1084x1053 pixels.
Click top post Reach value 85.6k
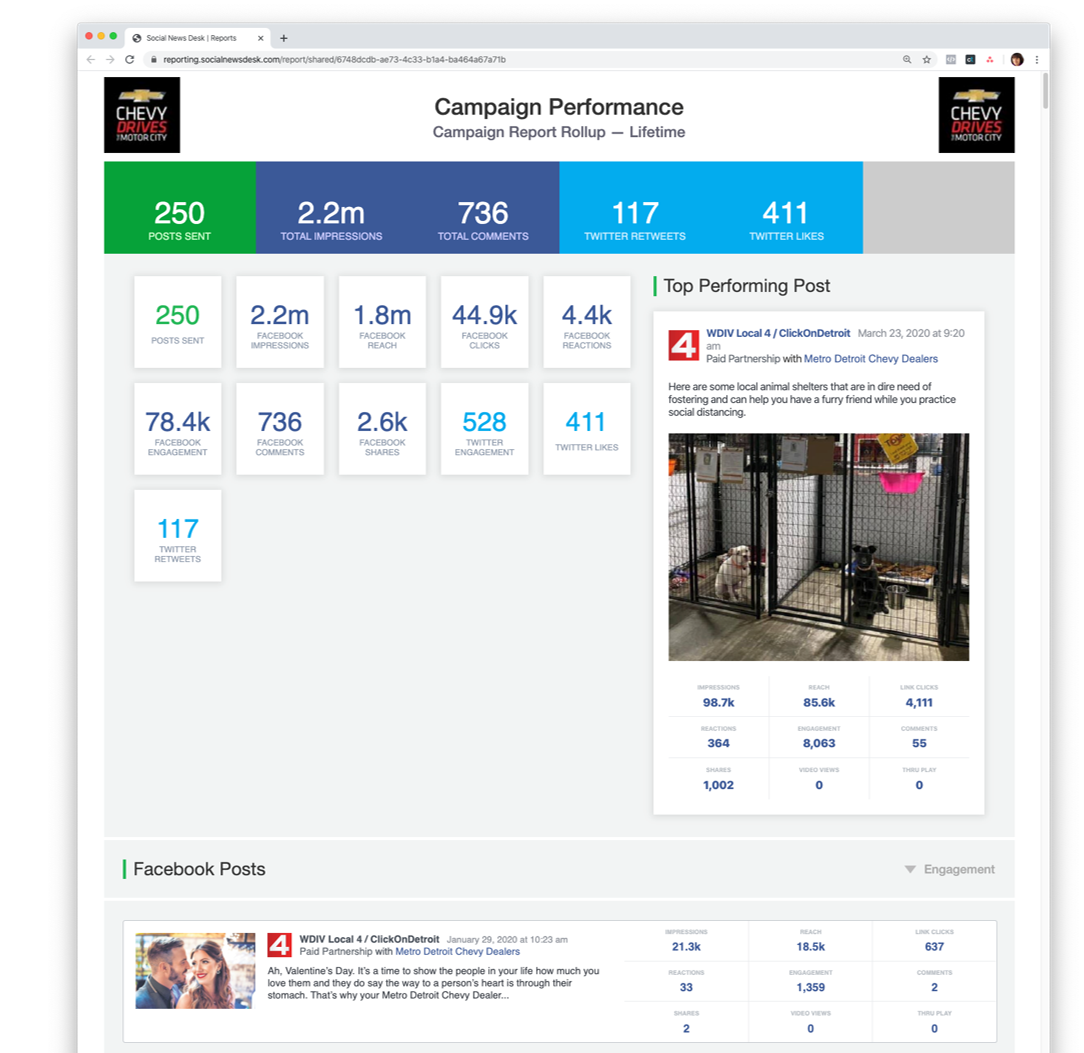(819, 702)
